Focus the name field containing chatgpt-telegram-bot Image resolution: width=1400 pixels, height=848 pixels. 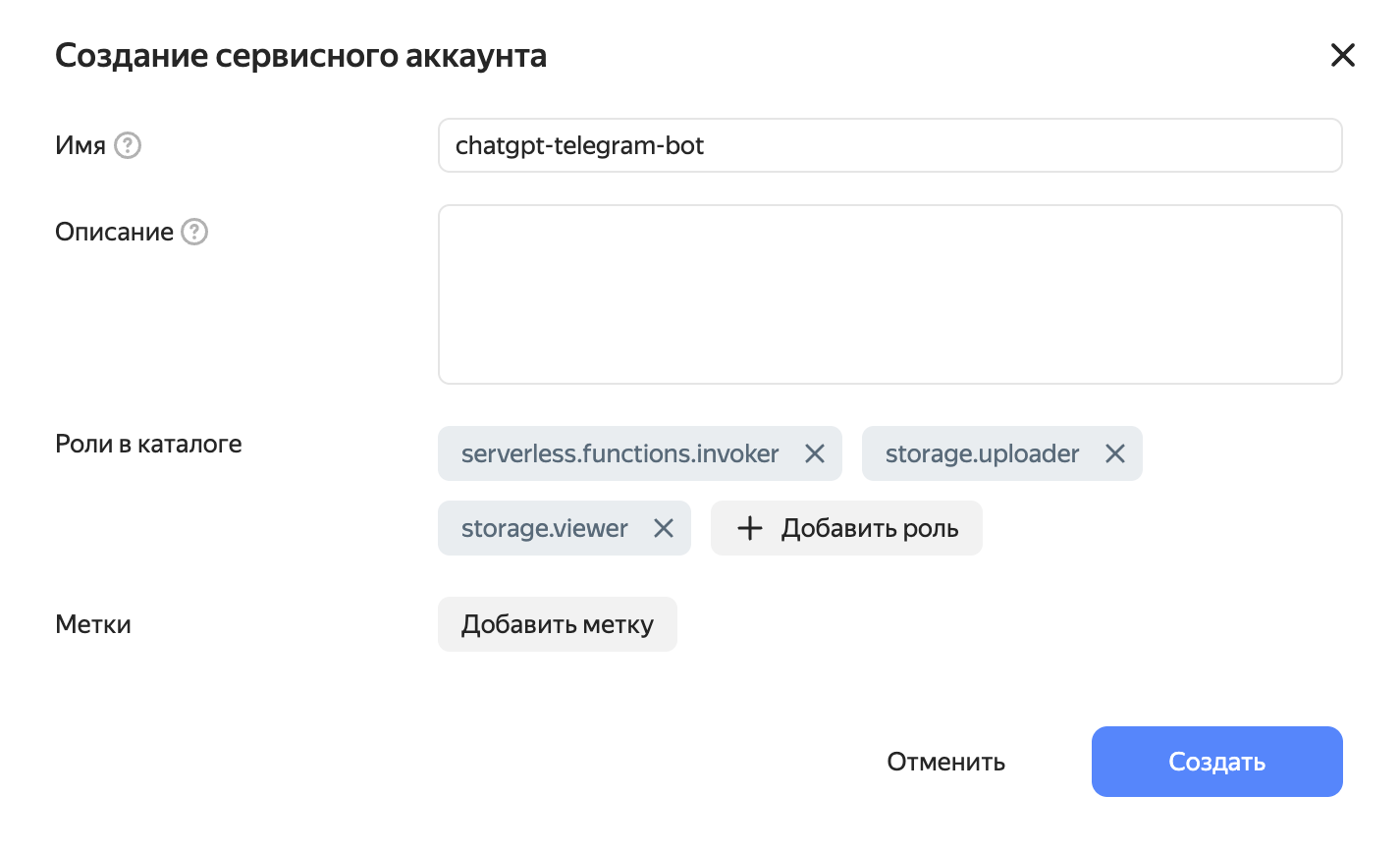(x=888, y=145)
